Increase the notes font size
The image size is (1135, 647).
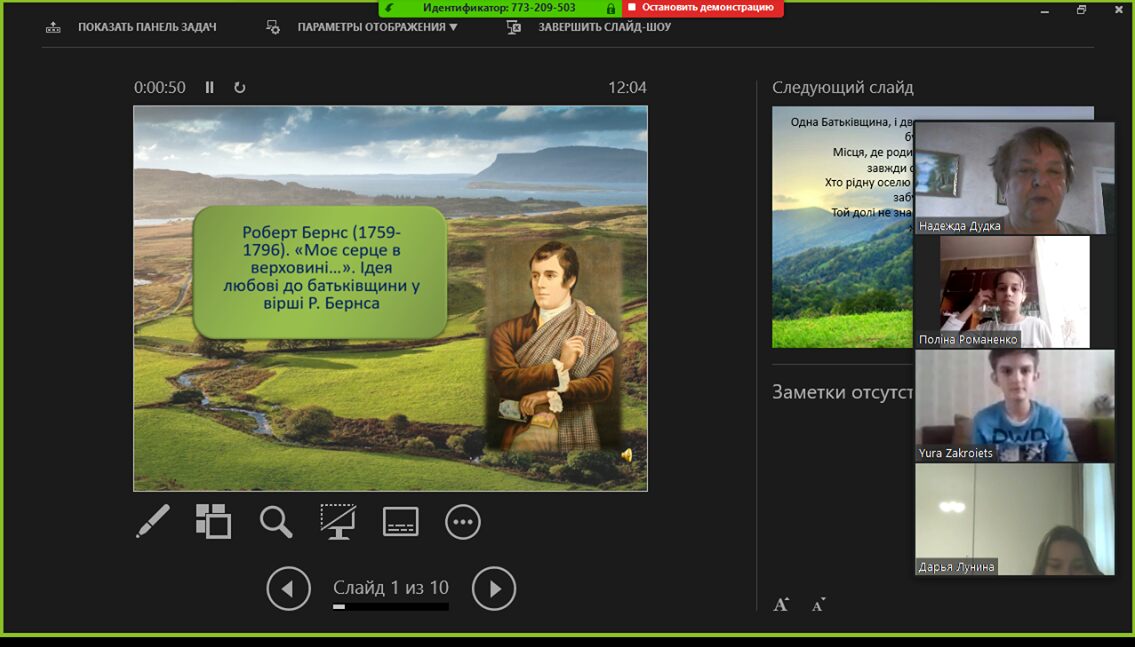point(781,604)
